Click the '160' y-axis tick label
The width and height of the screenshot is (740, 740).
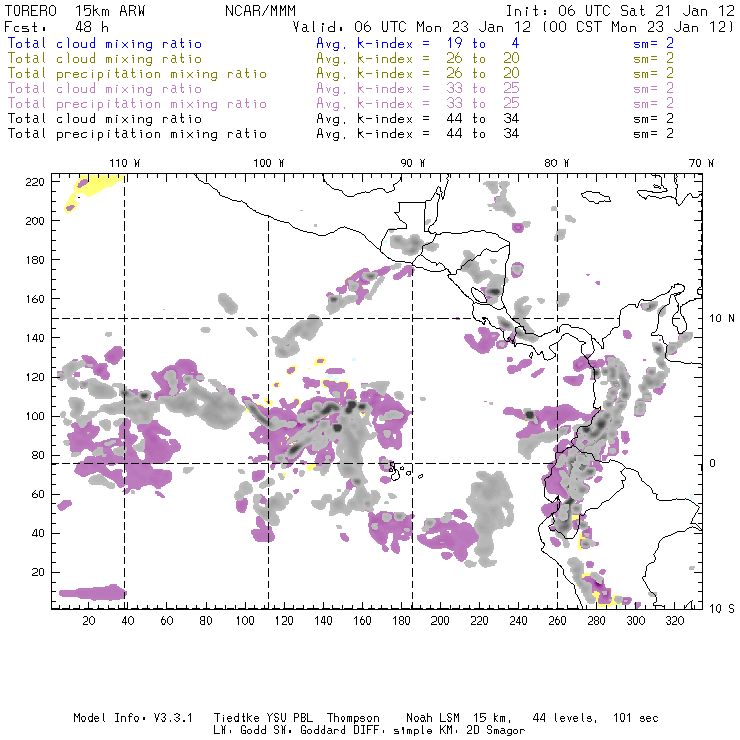point(35,299)
